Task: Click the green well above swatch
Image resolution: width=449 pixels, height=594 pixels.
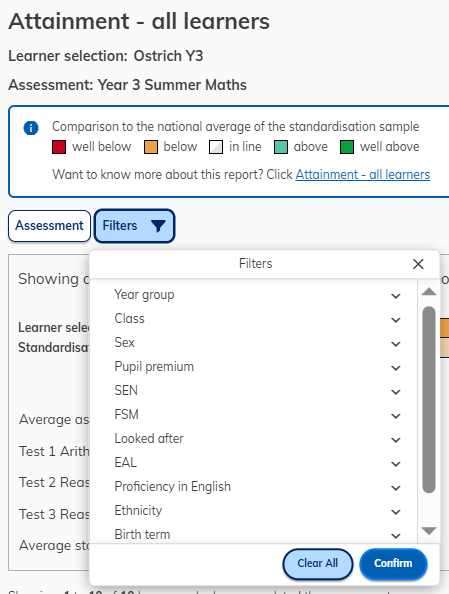Action: point(347,147)
